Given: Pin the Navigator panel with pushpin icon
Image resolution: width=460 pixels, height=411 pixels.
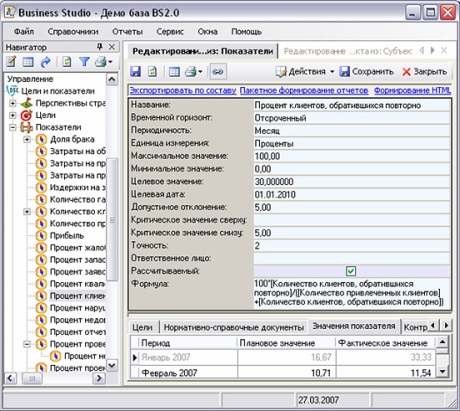Looking at the screenshot, I should tap(99, 47).
